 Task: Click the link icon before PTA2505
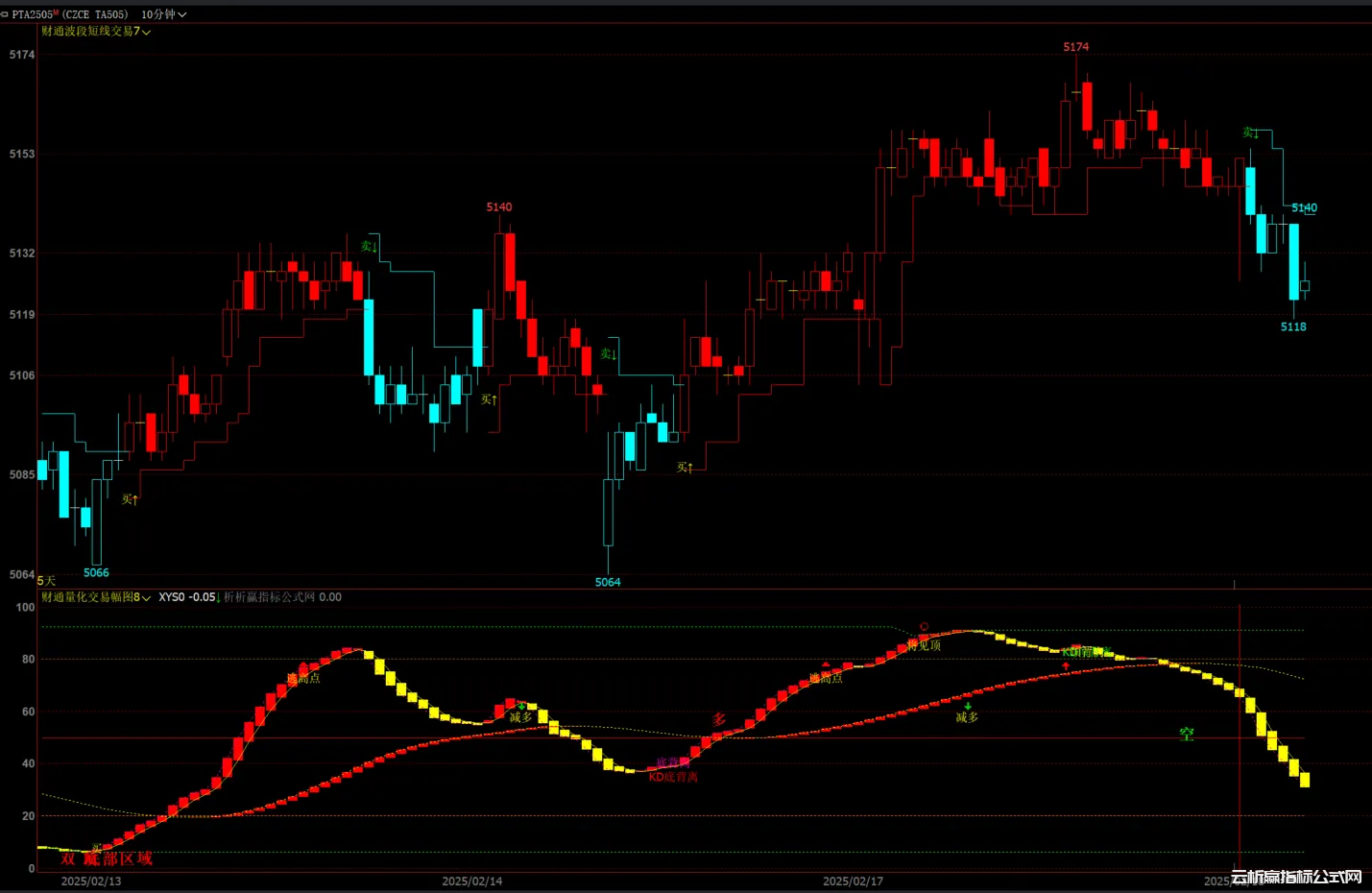[x=5, y=14]
